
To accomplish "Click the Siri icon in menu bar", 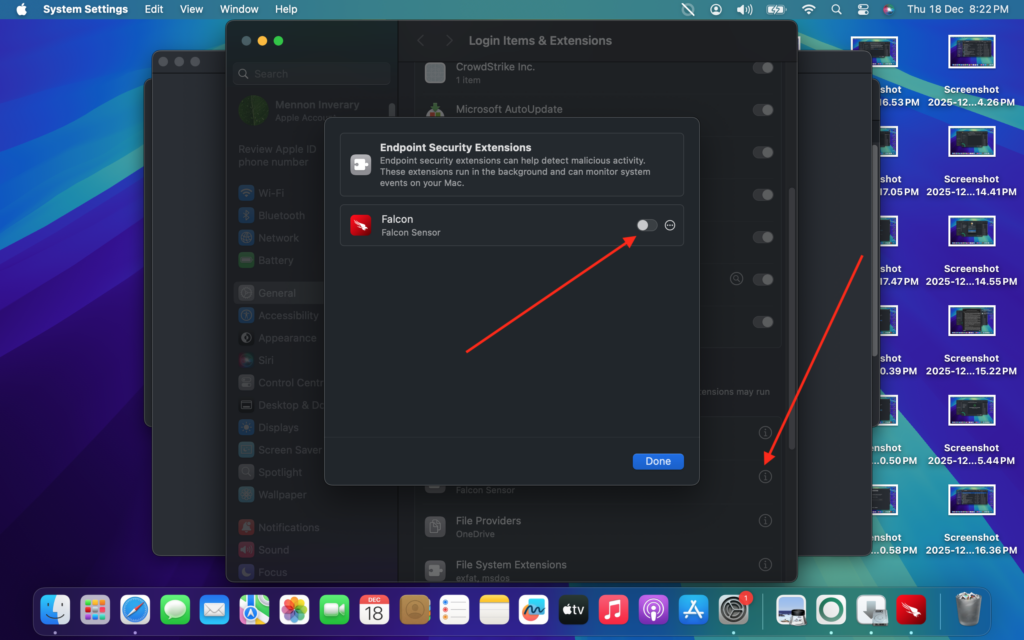I will [x=888, y=9].
